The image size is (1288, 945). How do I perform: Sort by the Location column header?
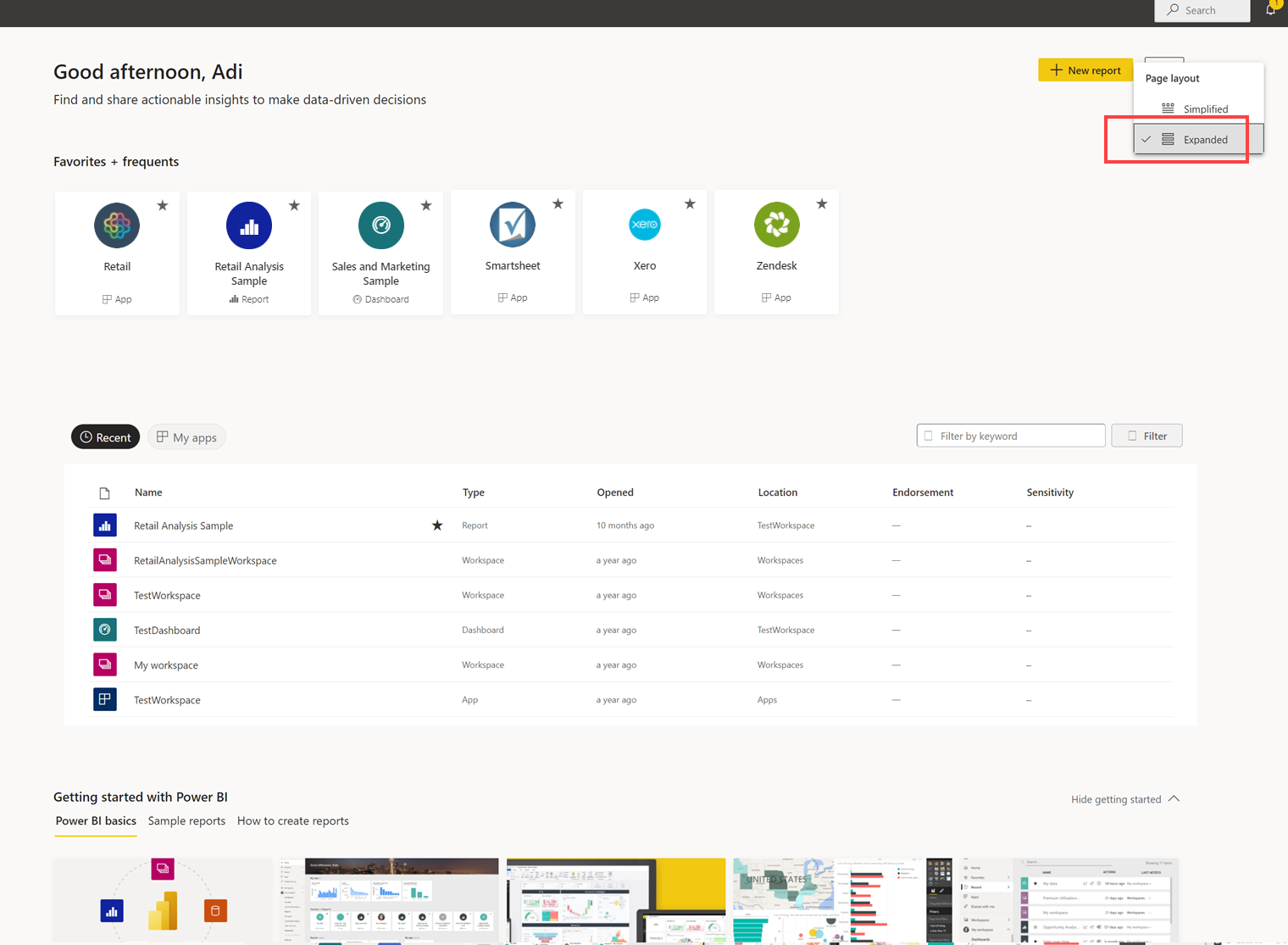[778, 492]
